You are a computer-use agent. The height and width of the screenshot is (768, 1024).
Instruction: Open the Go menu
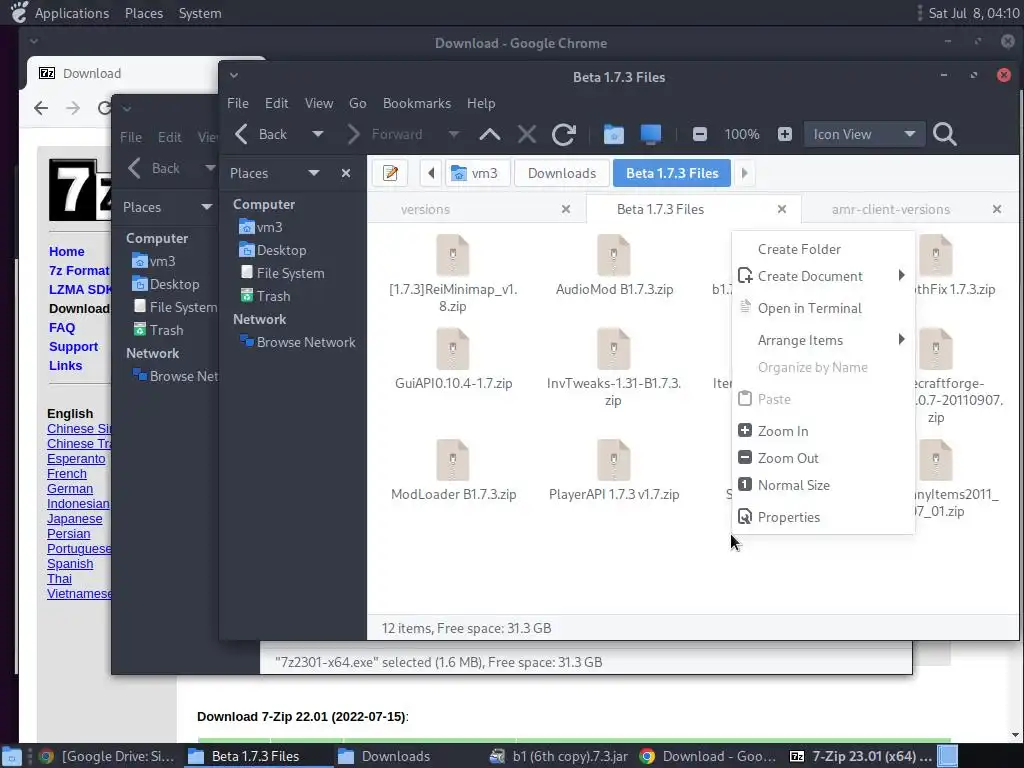pos(357,103)
